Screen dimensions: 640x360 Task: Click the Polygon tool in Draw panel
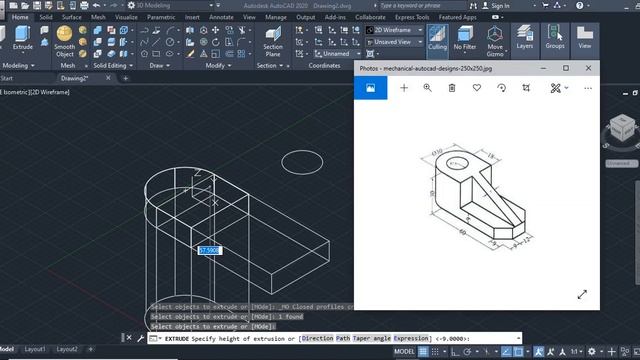pyautogui.click(x=144, y=54)
